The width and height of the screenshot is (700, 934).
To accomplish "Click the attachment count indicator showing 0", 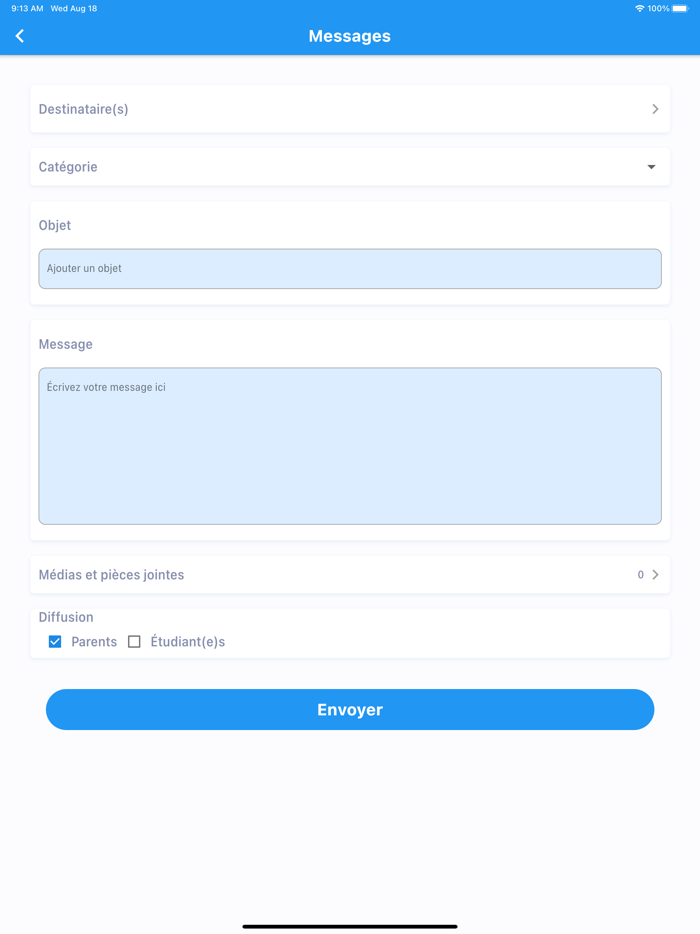I will 639,575.
